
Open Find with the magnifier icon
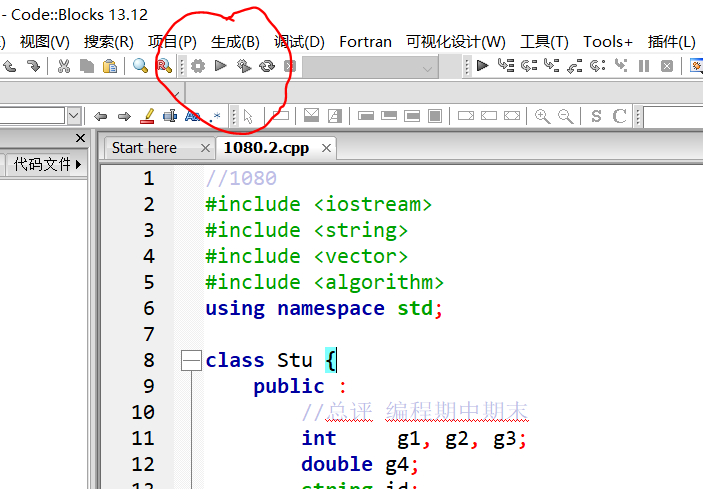click(x=140, y=66)
